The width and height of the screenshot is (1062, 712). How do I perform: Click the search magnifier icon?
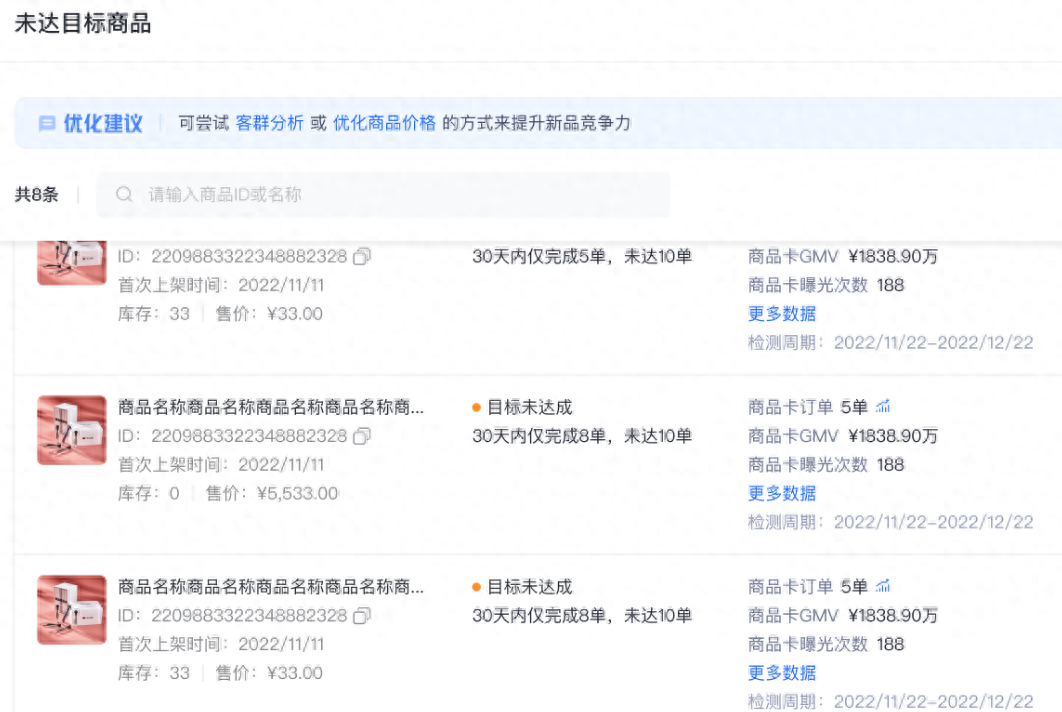124,194
